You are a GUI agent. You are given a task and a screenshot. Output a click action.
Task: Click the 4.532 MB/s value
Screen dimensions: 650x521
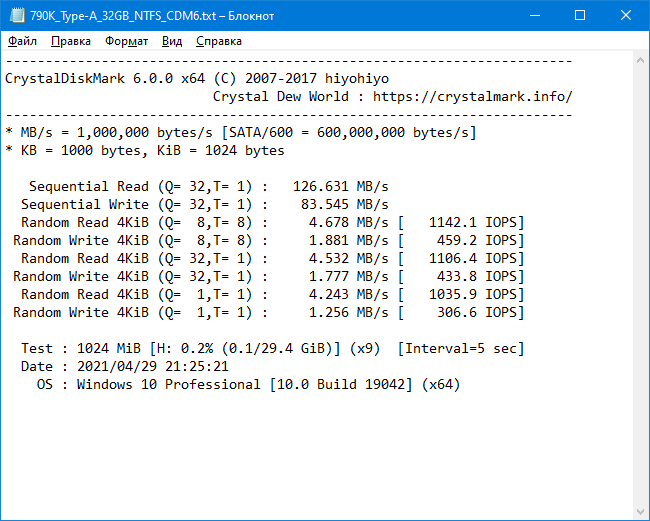pos(348,258)
